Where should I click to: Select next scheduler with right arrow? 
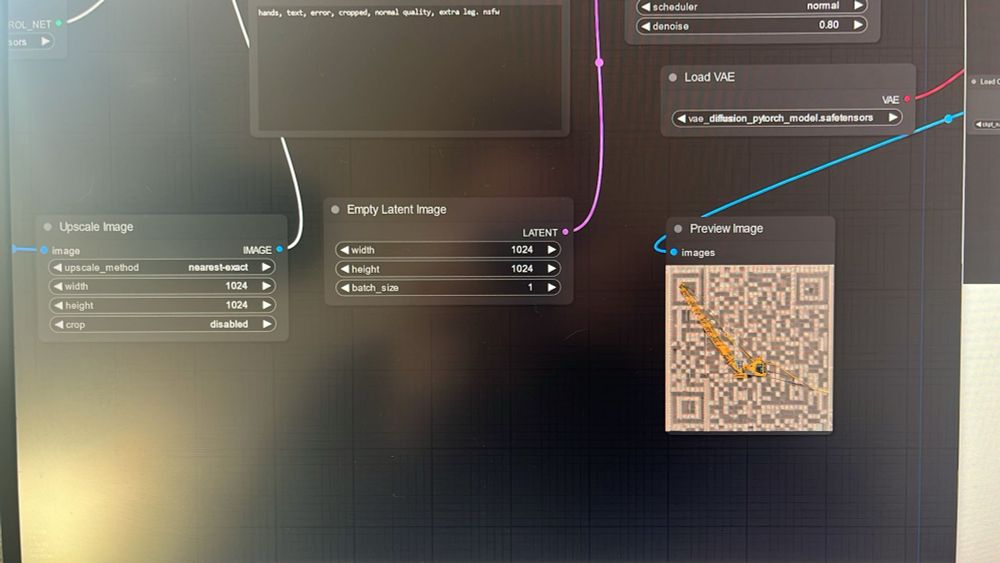pyautogui.click(x=858, y=6)
